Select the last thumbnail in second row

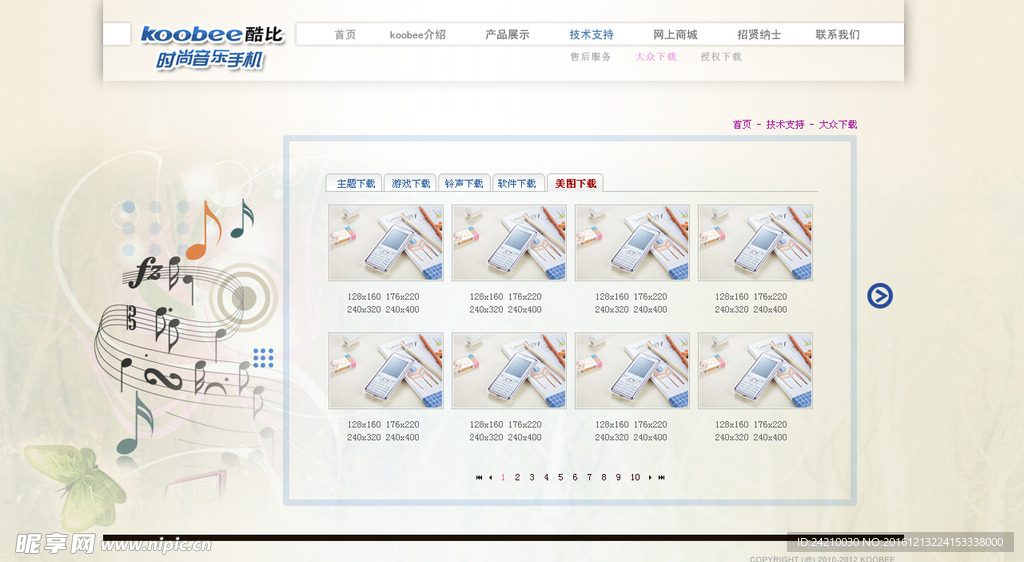[755, 371]
